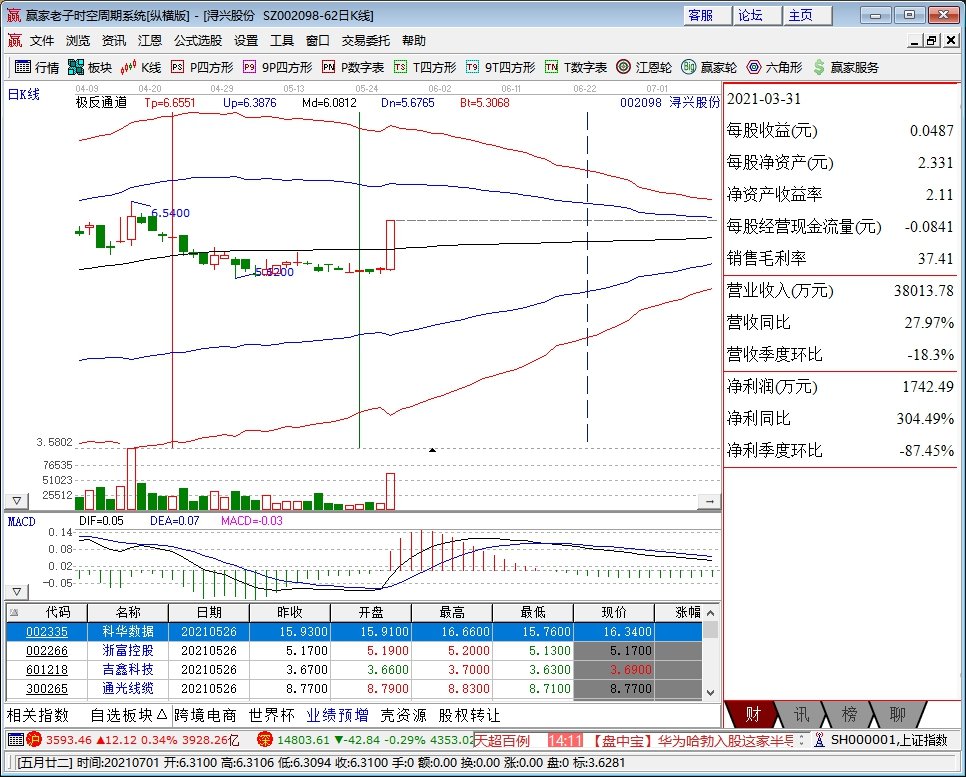This screenshot has width=966, height=777.
Task: Open the 行情 quotes toolbar icon
Action: [36, 67]
